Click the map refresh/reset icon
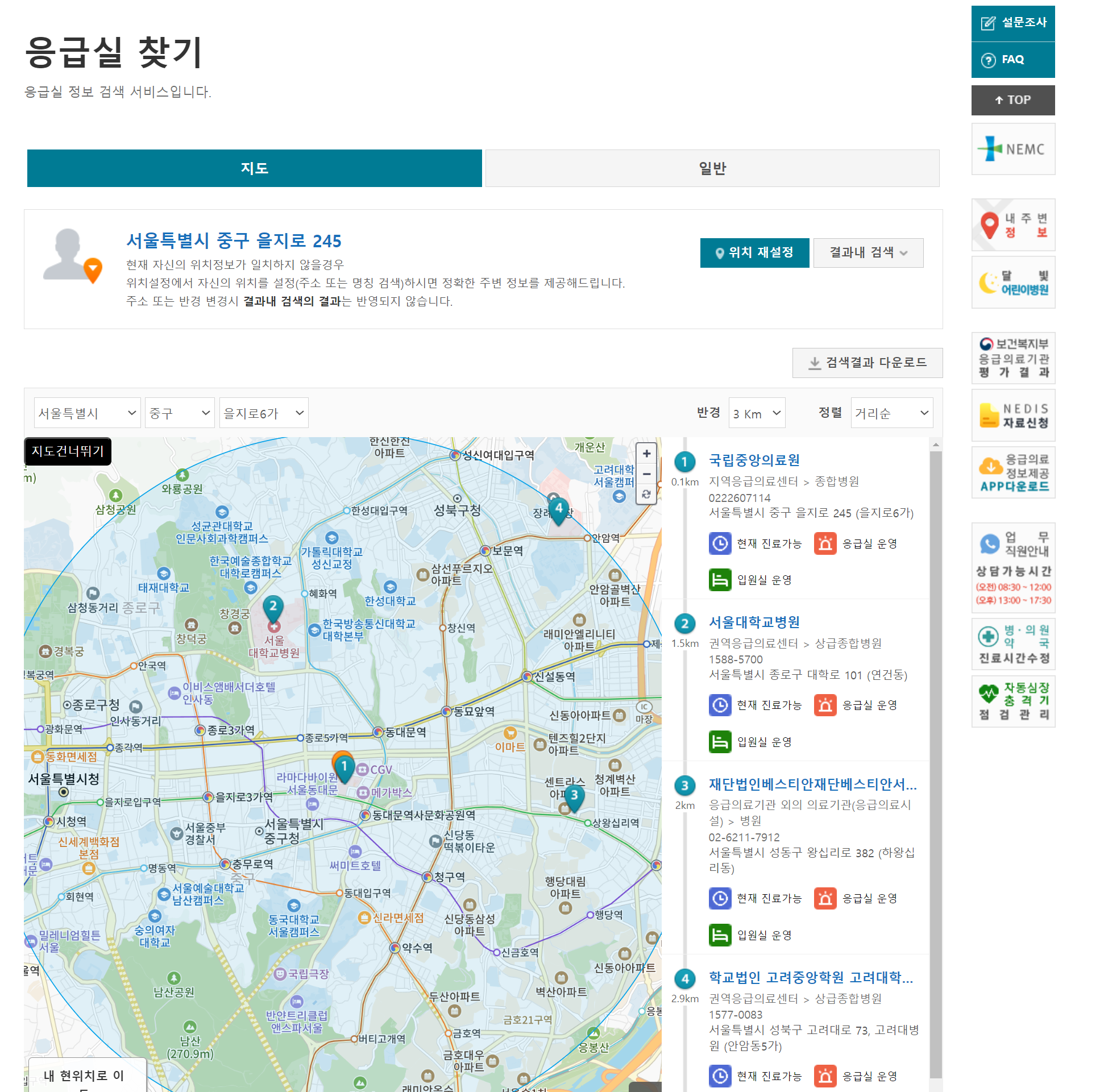This screenshot has width=1104, height=1092. (x=646, y=495)
